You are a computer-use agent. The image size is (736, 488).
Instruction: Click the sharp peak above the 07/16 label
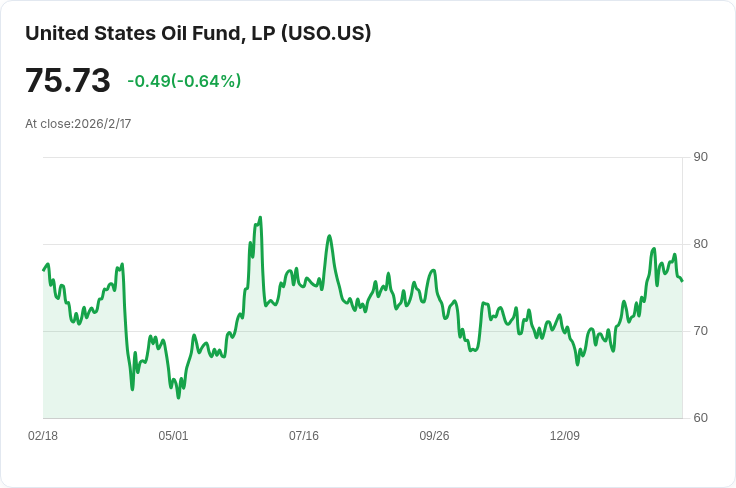pos(329,236)
